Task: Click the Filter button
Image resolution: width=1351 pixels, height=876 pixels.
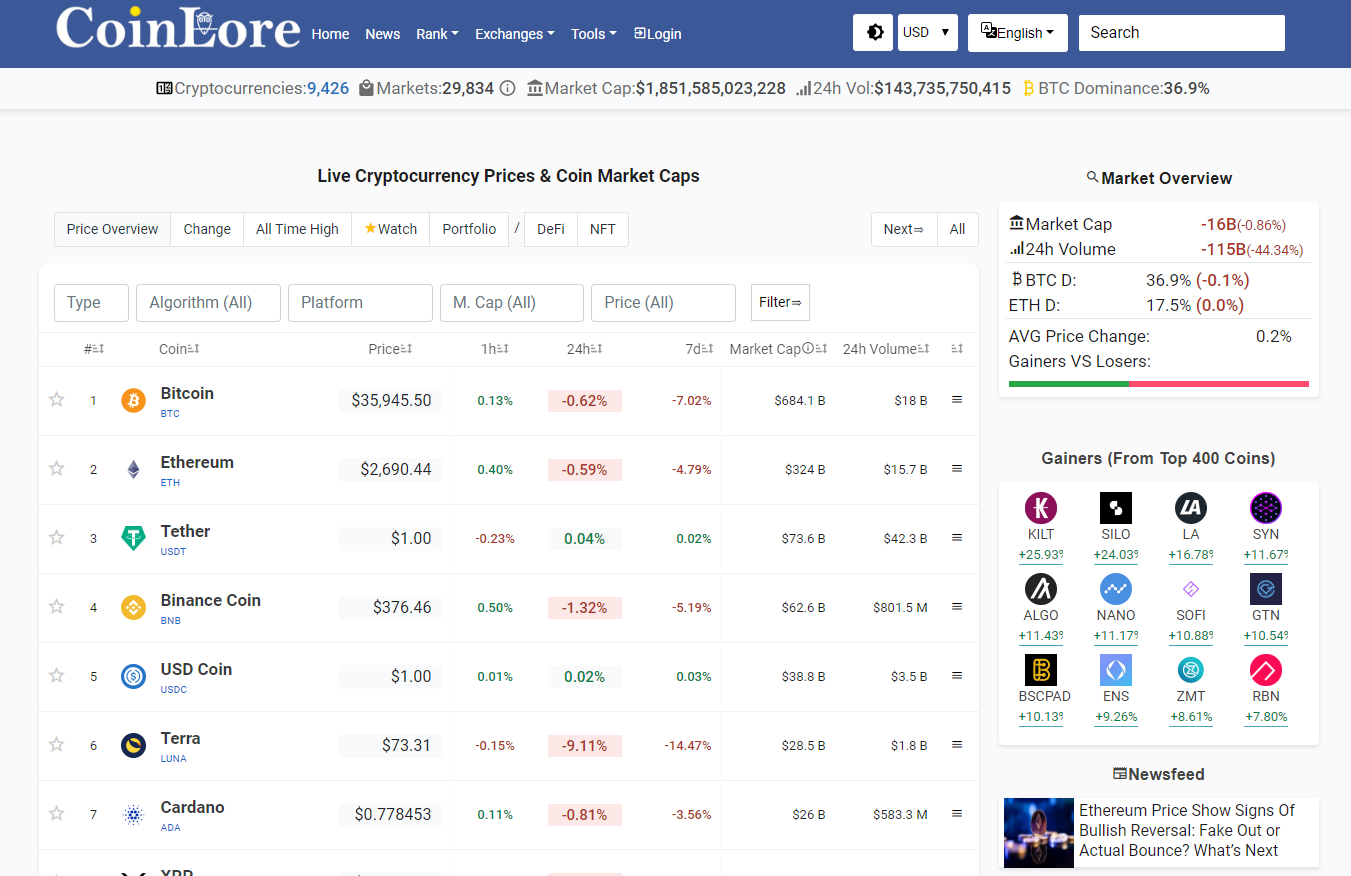Action: tap(780, 302)
